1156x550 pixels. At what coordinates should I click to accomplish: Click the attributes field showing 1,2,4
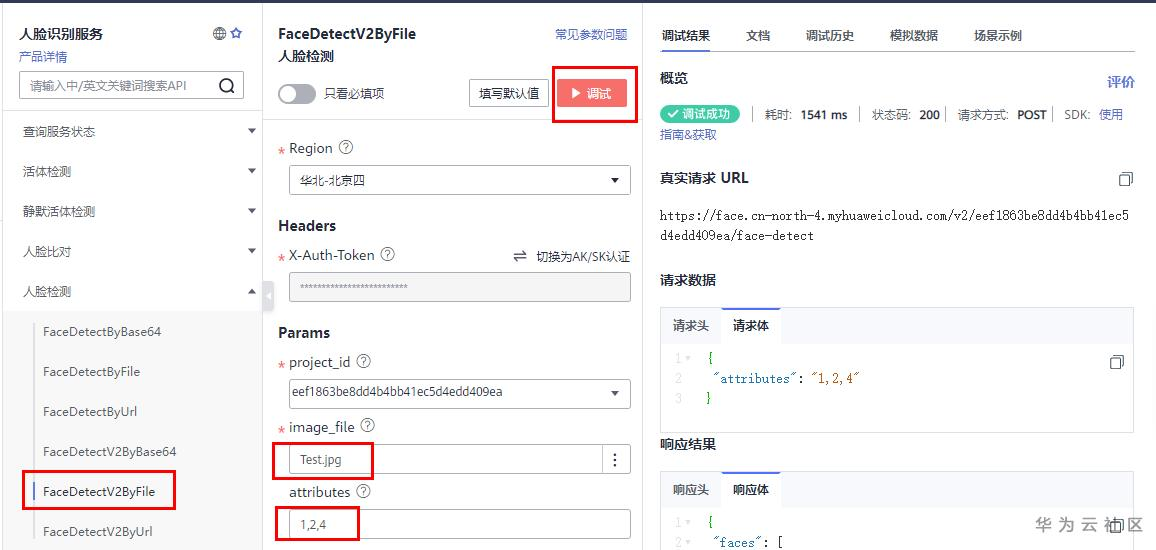[x=459, y=524]
